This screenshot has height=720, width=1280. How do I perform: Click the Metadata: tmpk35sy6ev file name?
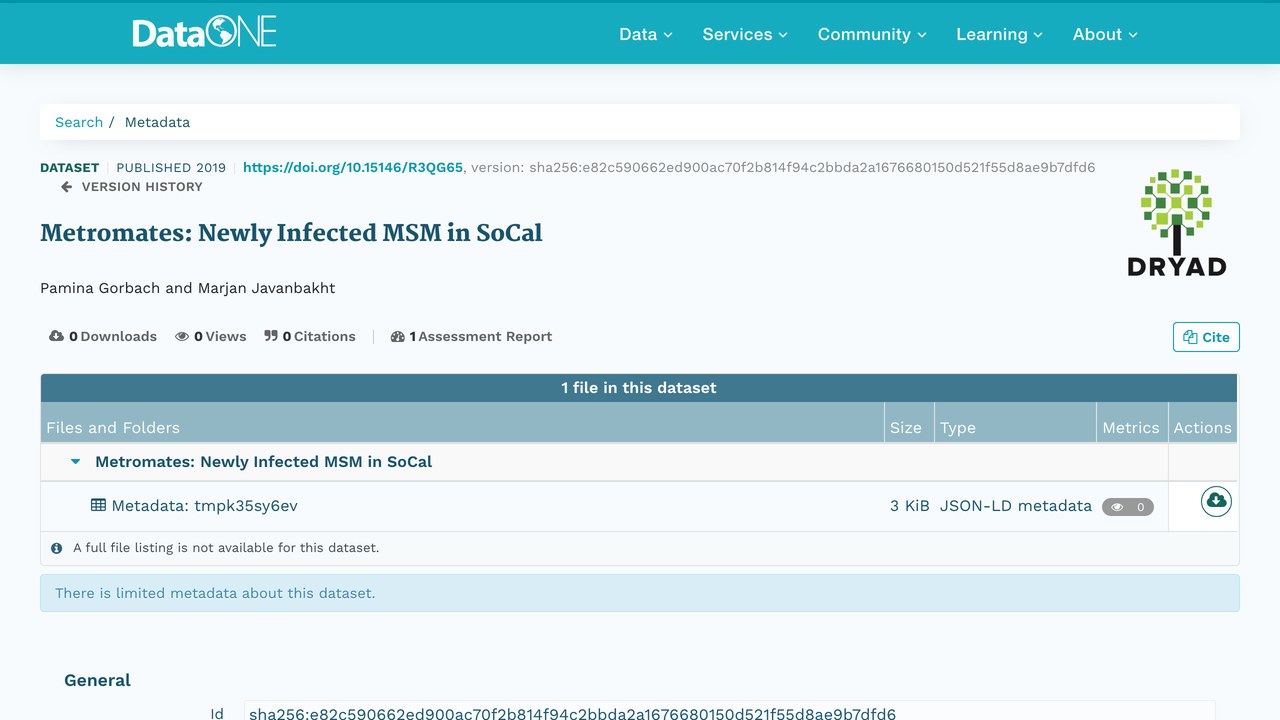pos(204,506)
